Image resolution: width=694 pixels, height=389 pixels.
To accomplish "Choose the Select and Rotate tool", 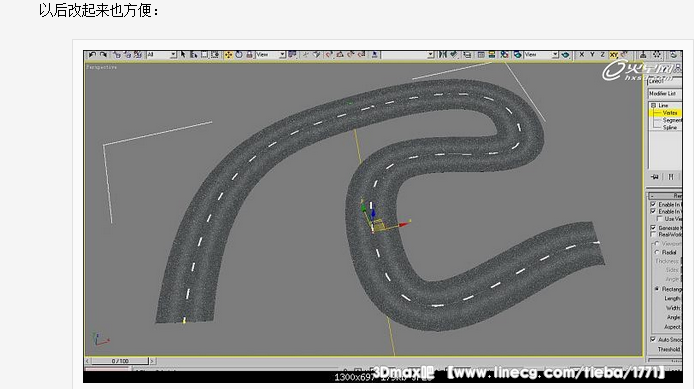I will (x=239, y=55).
